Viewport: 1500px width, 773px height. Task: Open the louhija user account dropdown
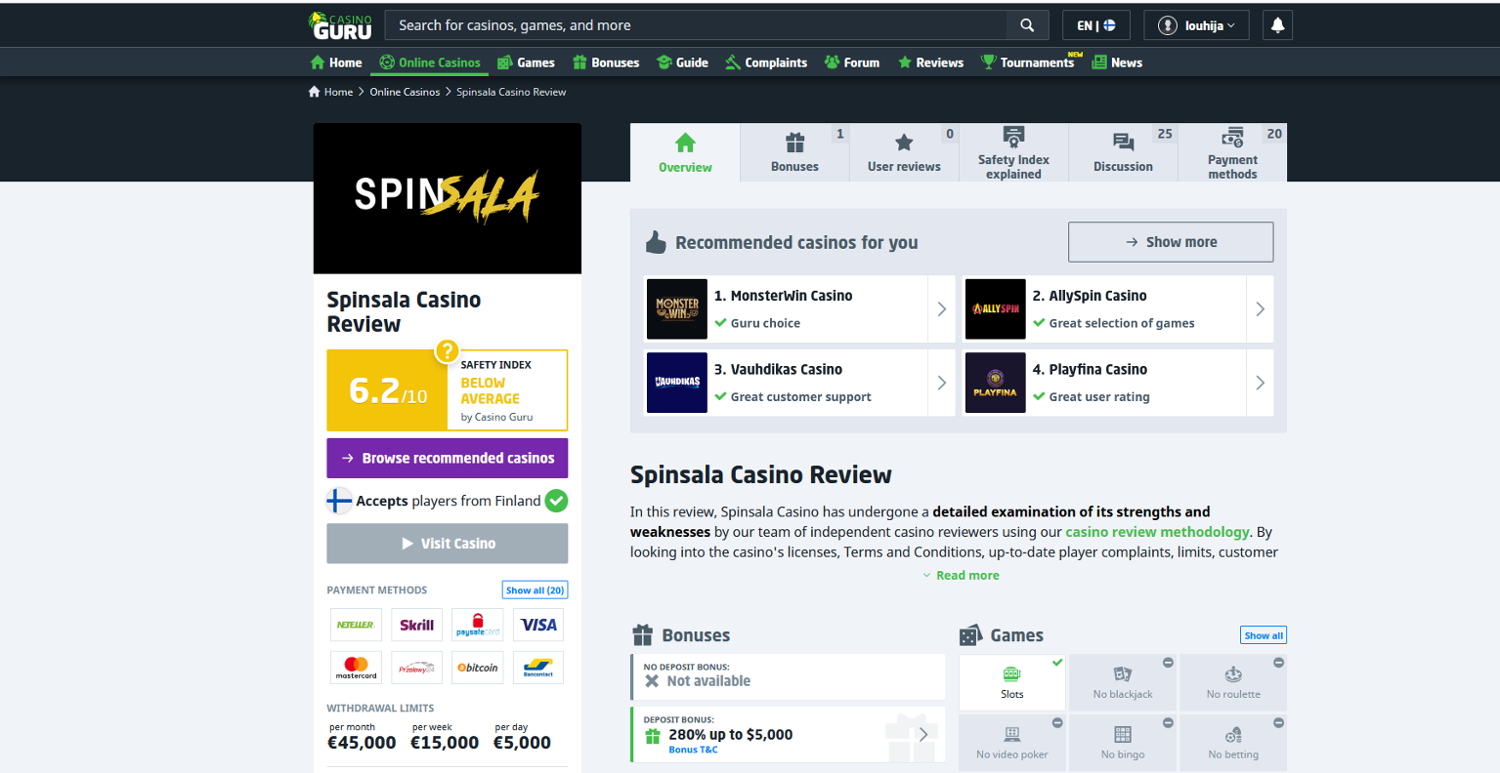pyautogui.click(x=1197, y=25)
